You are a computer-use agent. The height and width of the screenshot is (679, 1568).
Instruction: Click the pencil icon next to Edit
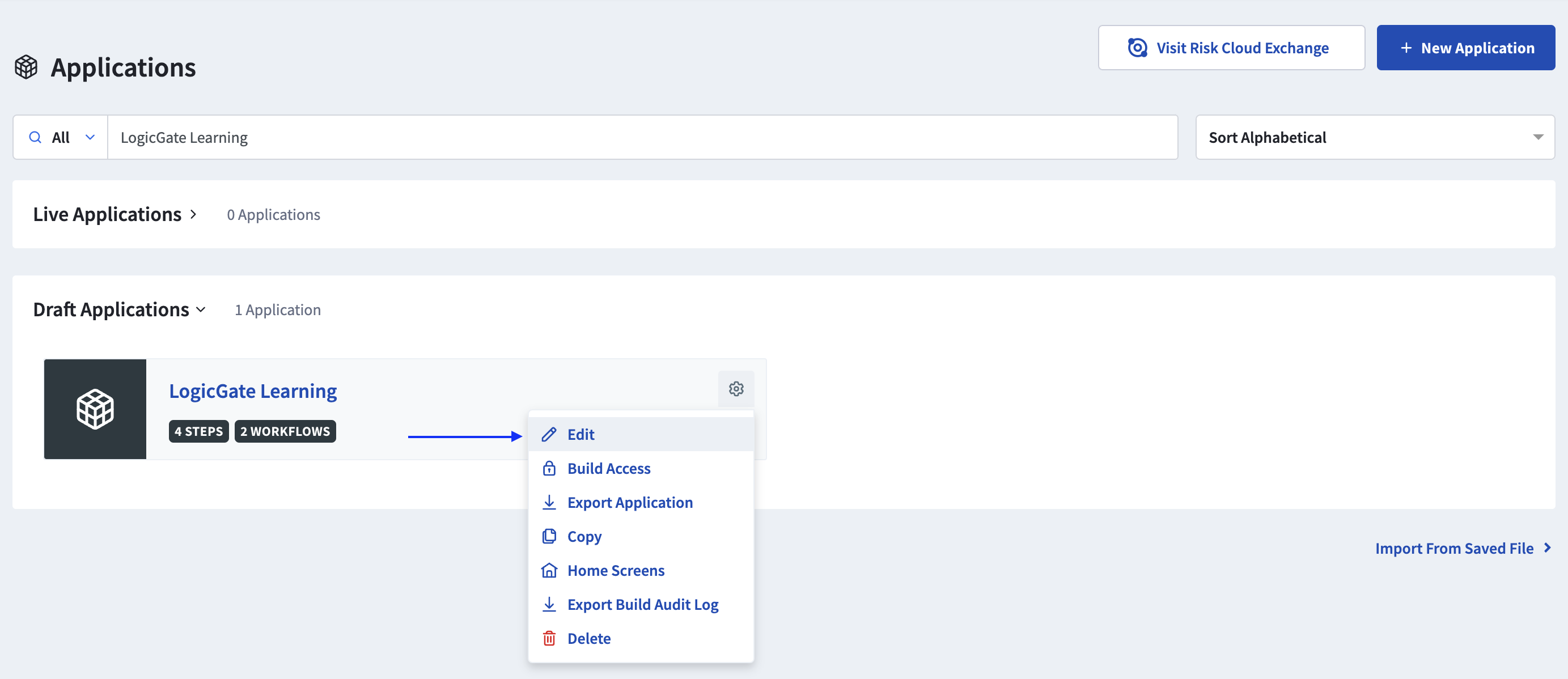tap(549, 434)
